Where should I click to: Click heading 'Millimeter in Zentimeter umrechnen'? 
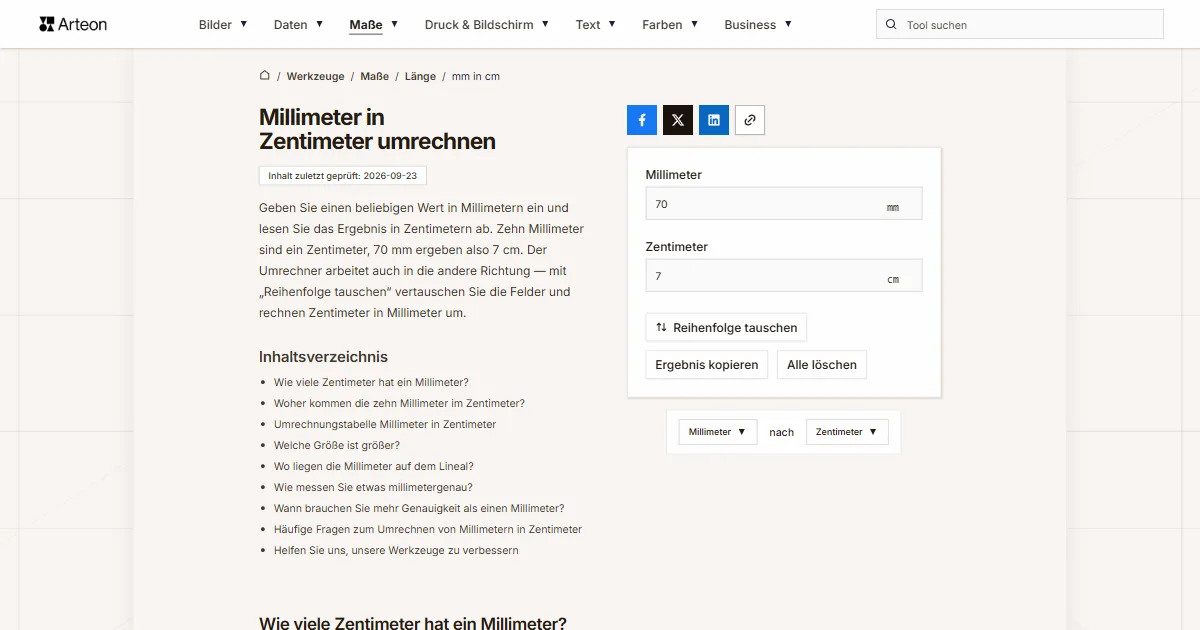click(377, 129)
